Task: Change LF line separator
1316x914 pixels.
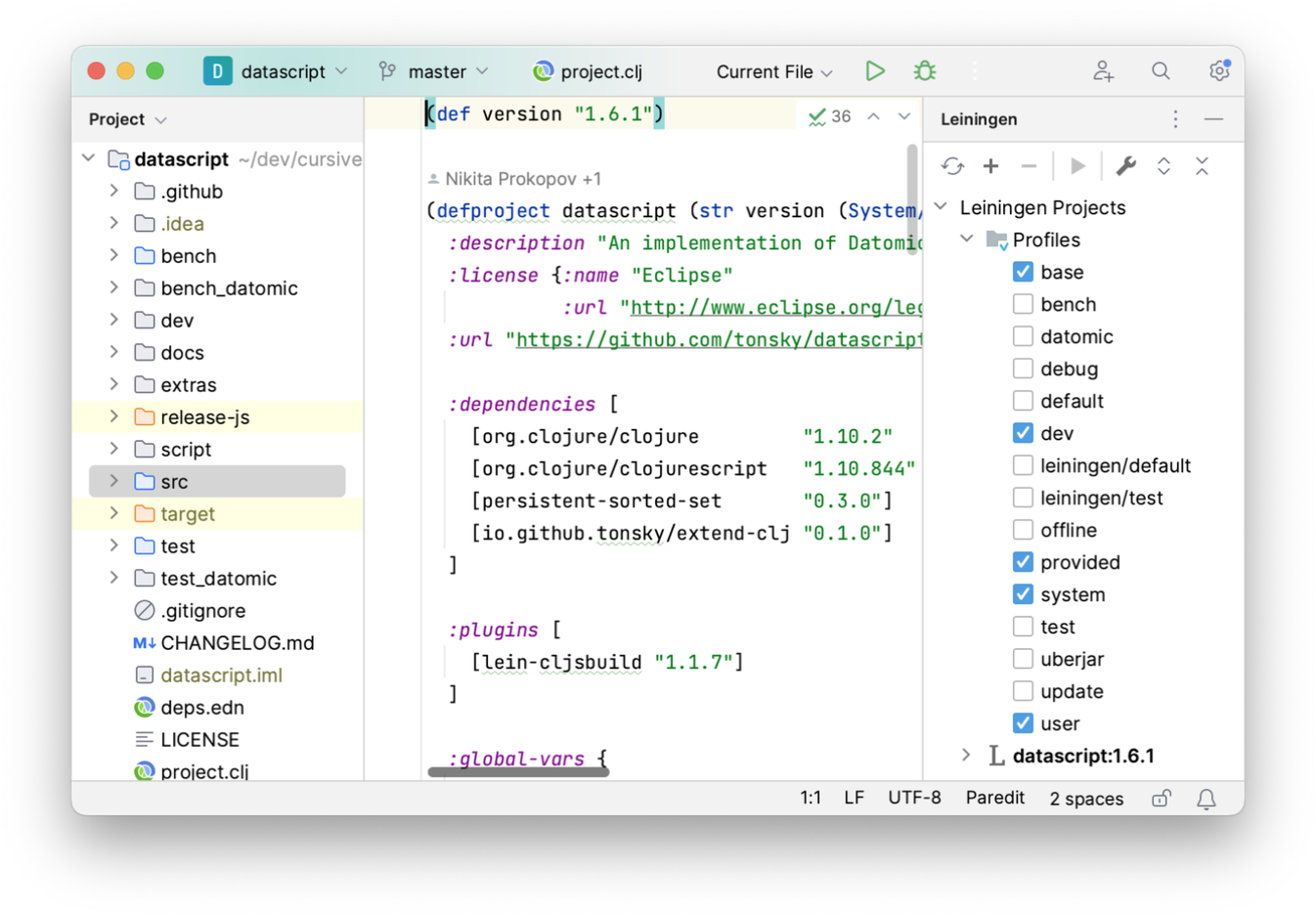Action: [854, 798]
